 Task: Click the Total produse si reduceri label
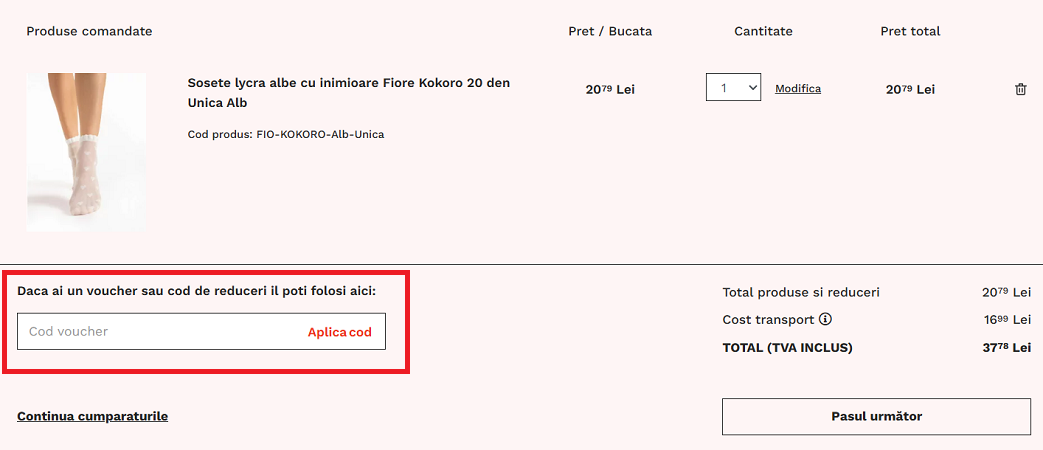pyautogui.click(x=801, y=293)
